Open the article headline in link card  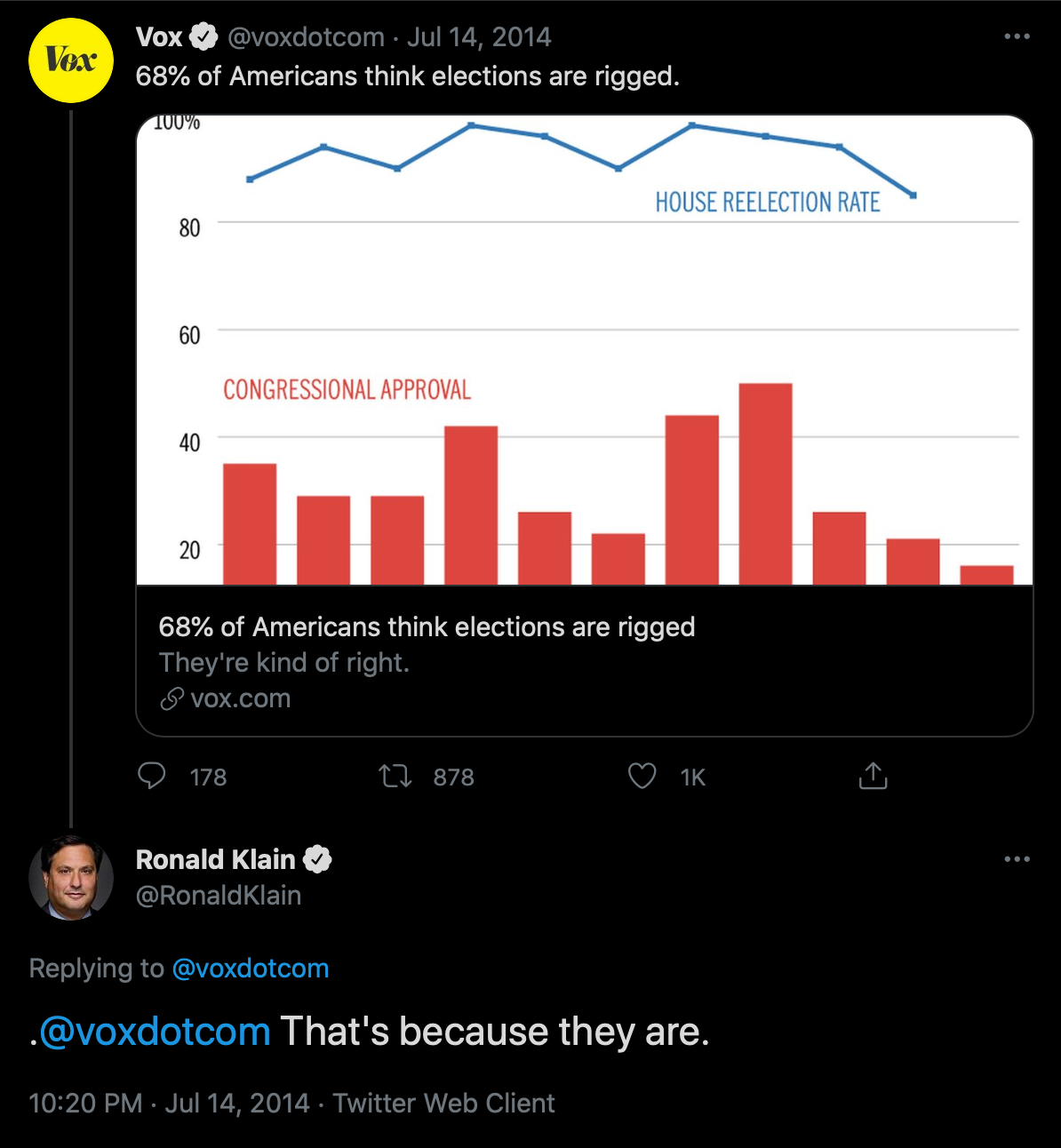click(427, 626)
